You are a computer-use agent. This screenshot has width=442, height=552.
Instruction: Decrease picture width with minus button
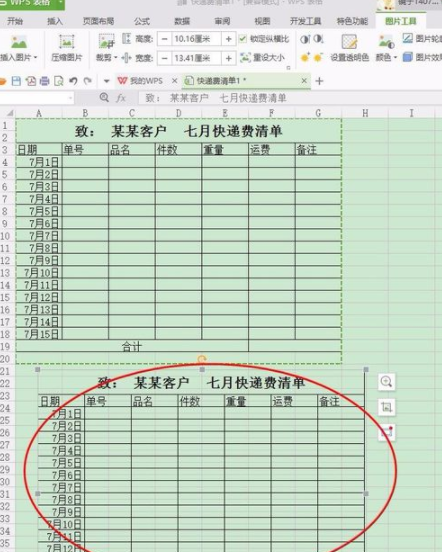[x=164, y=58]
